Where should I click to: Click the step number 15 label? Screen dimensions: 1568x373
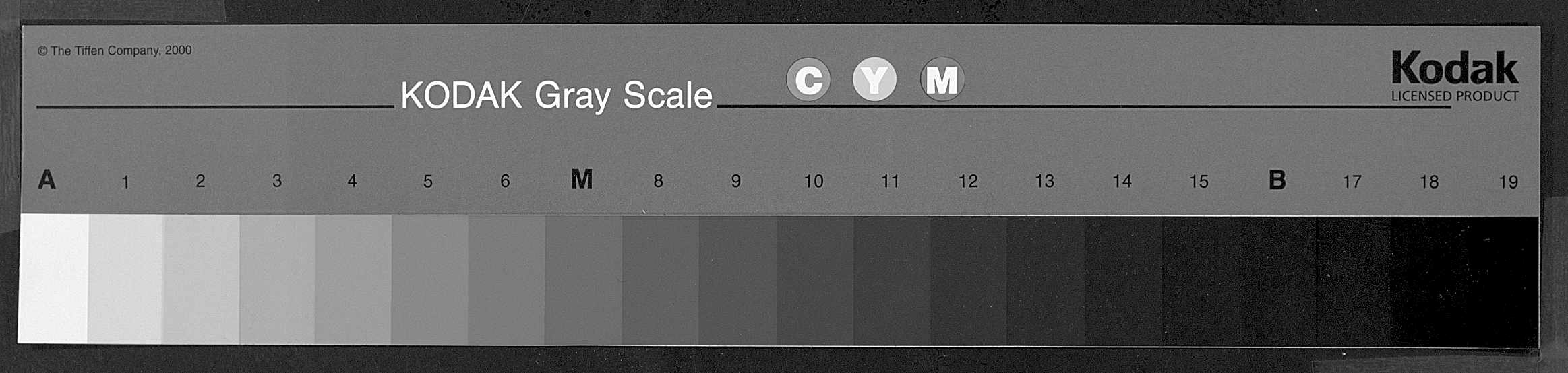click(1199, 182)
